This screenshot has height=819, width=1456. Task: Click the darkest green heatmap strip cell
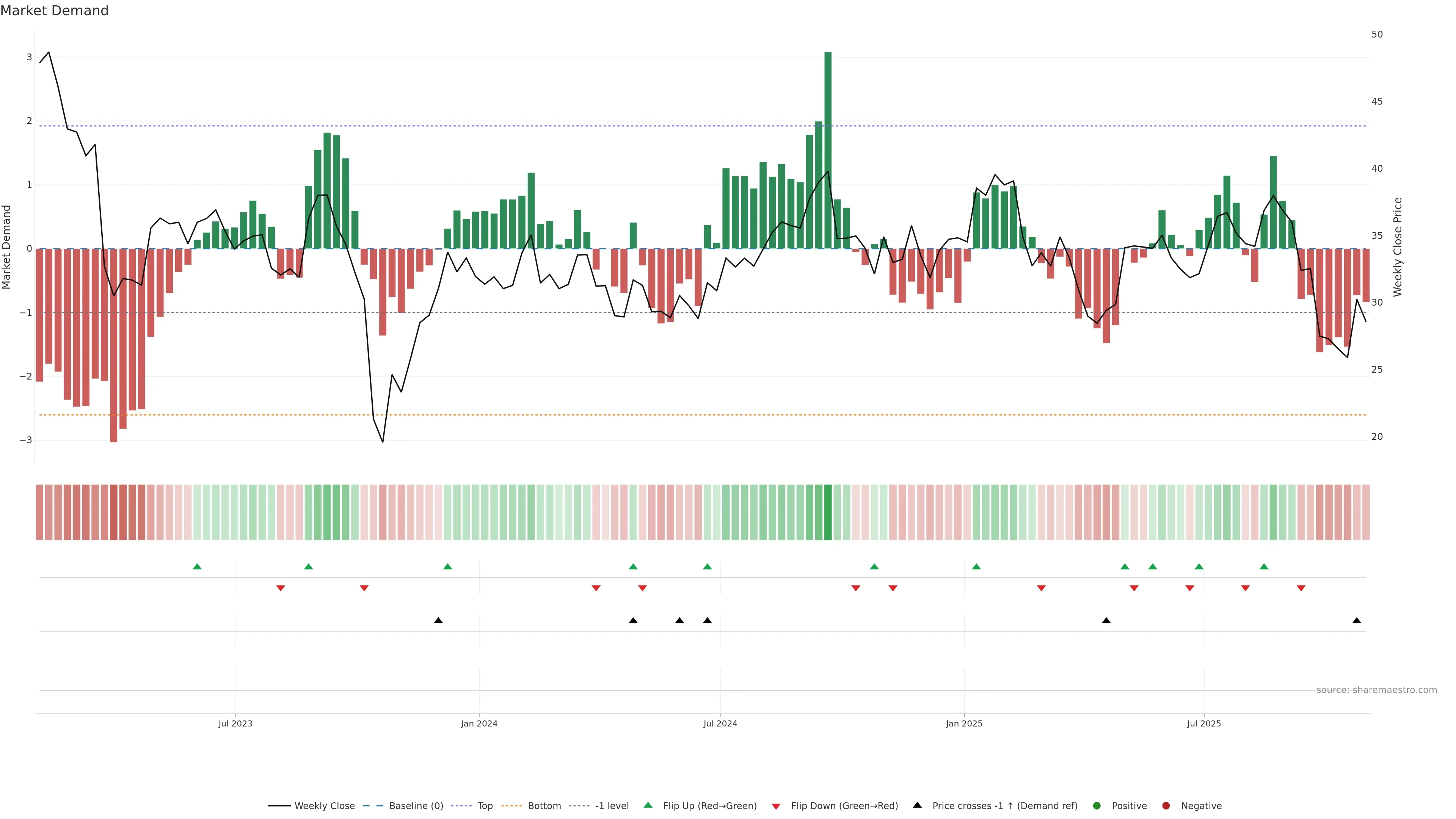tap(828, 512)
